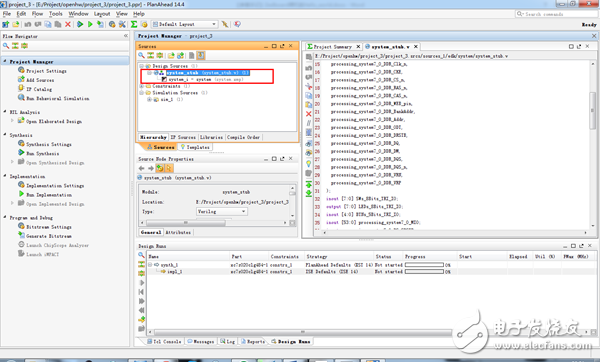
Task: Expand the Constraints tree node
Action: click(x=142, y=86)
